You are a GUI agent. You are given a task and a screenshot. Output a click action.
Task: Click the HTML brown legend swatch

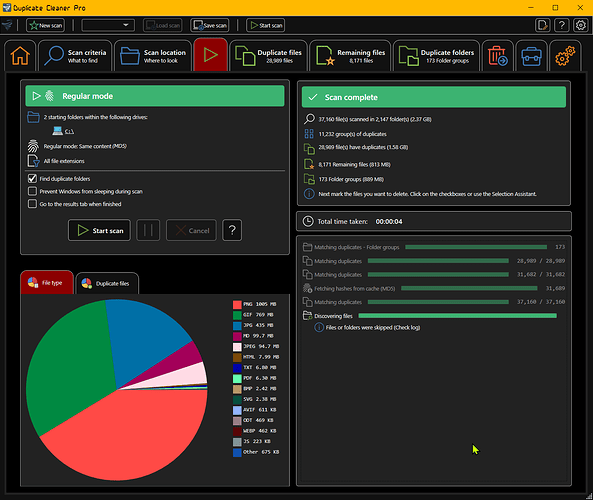[x=237, y=357]
